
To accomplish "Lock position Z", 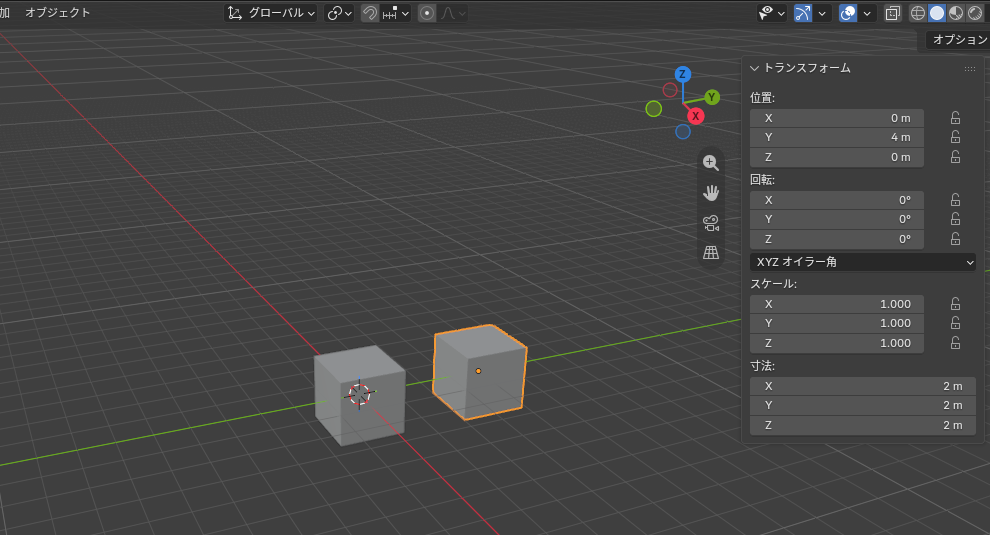I will click(x=955, y=157).
